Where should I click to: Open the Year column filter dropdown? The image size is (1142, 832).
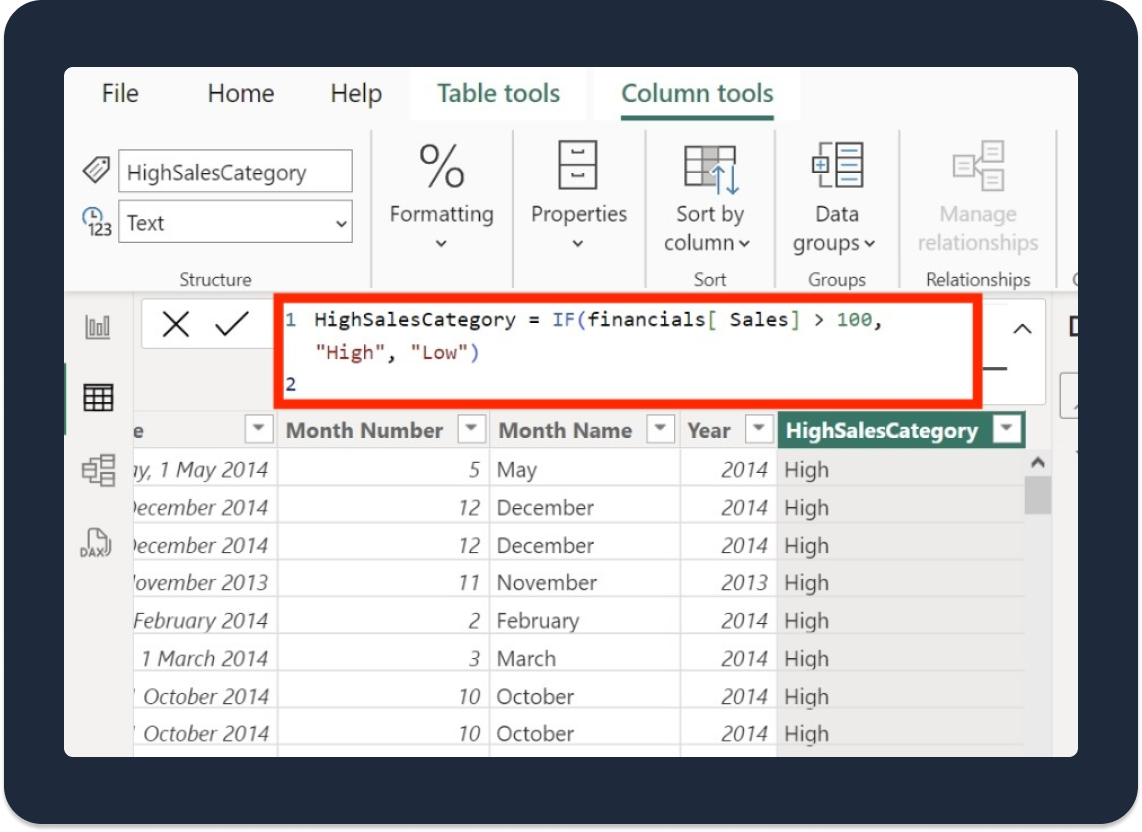[757, 429]
